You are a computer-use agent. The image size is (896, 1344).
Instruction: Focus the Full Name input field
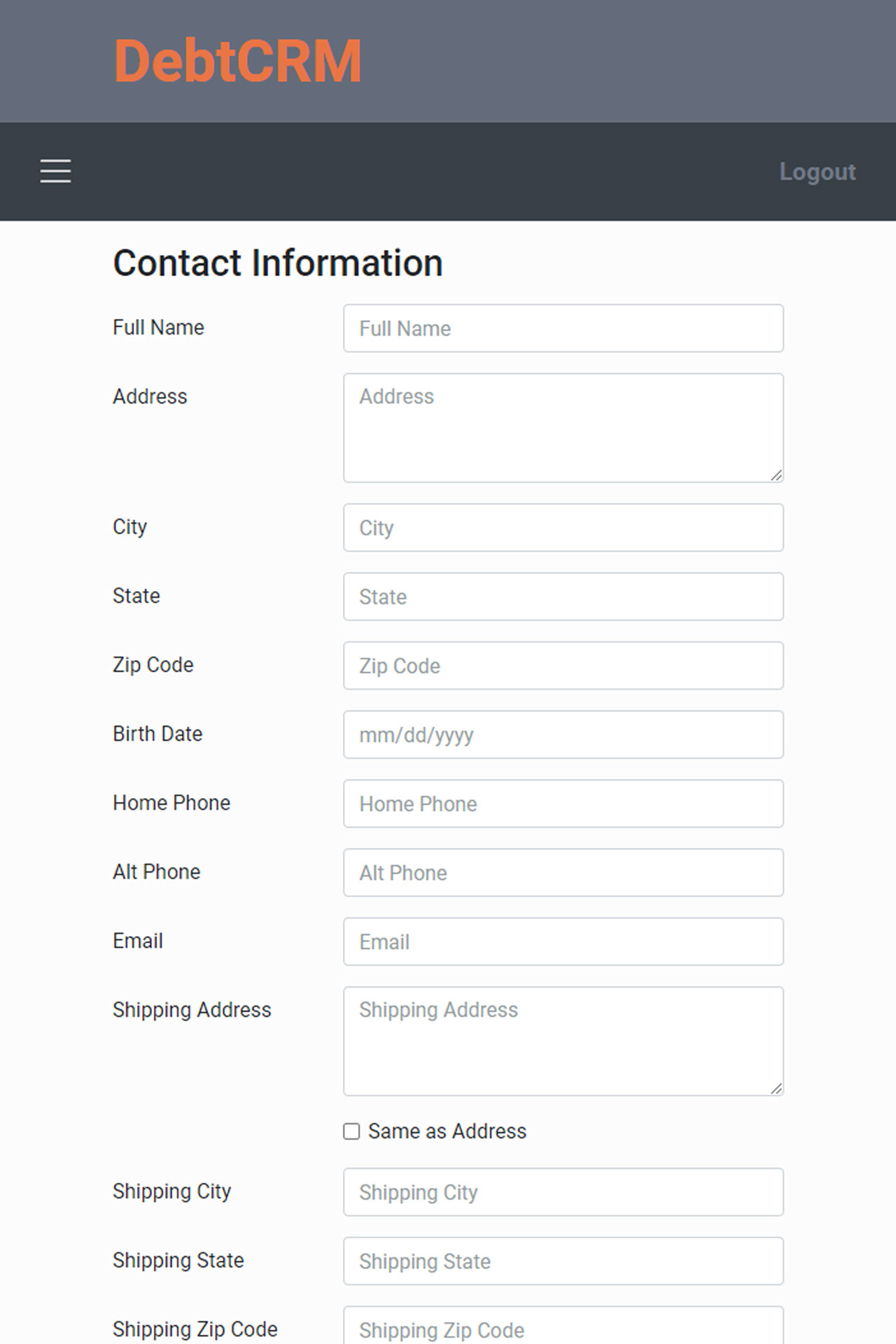[x=563, y=328]
